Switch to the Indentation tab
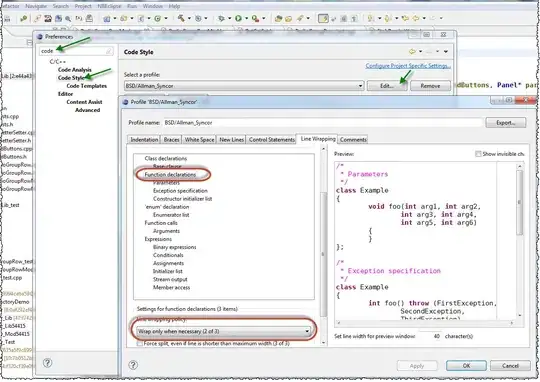The height and width of the screenshot is (382, 540). 144,140
